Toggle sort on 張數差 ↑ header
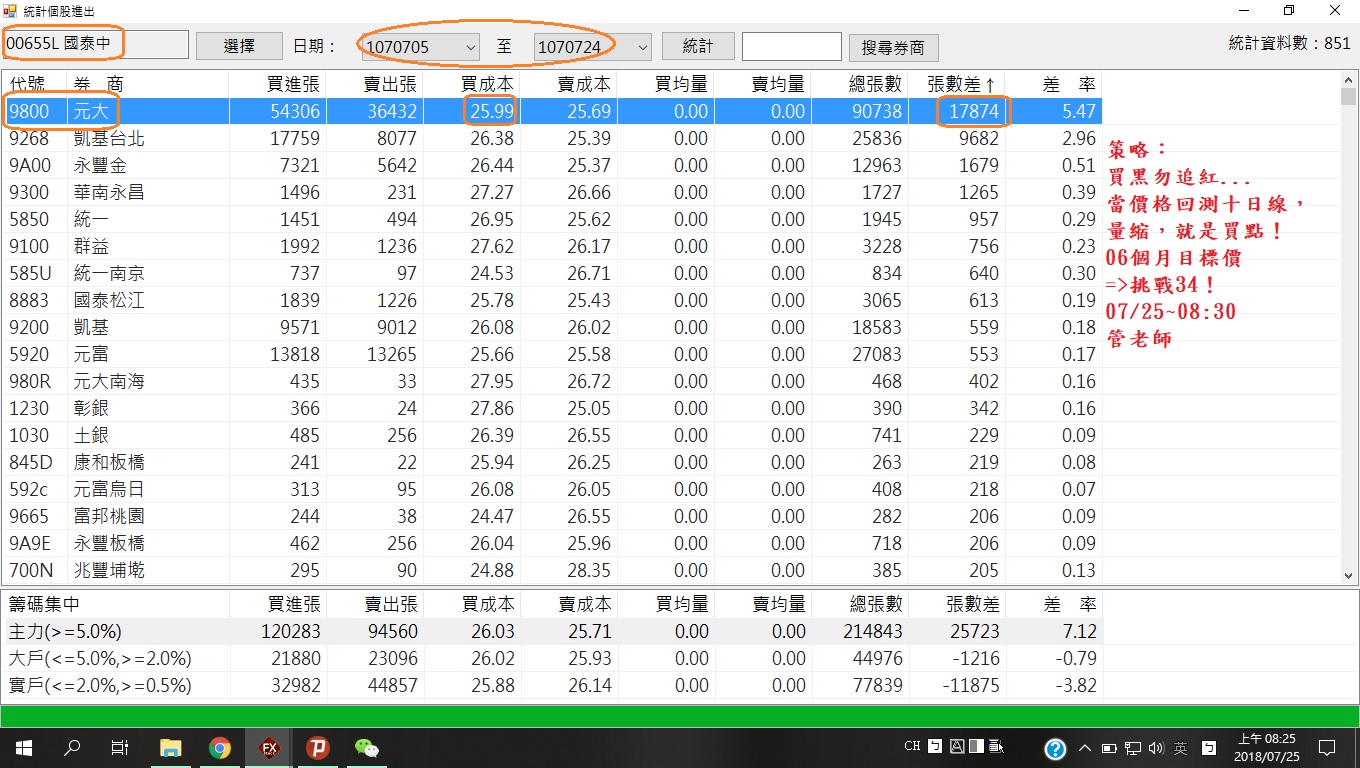 (x=956, y=85)
